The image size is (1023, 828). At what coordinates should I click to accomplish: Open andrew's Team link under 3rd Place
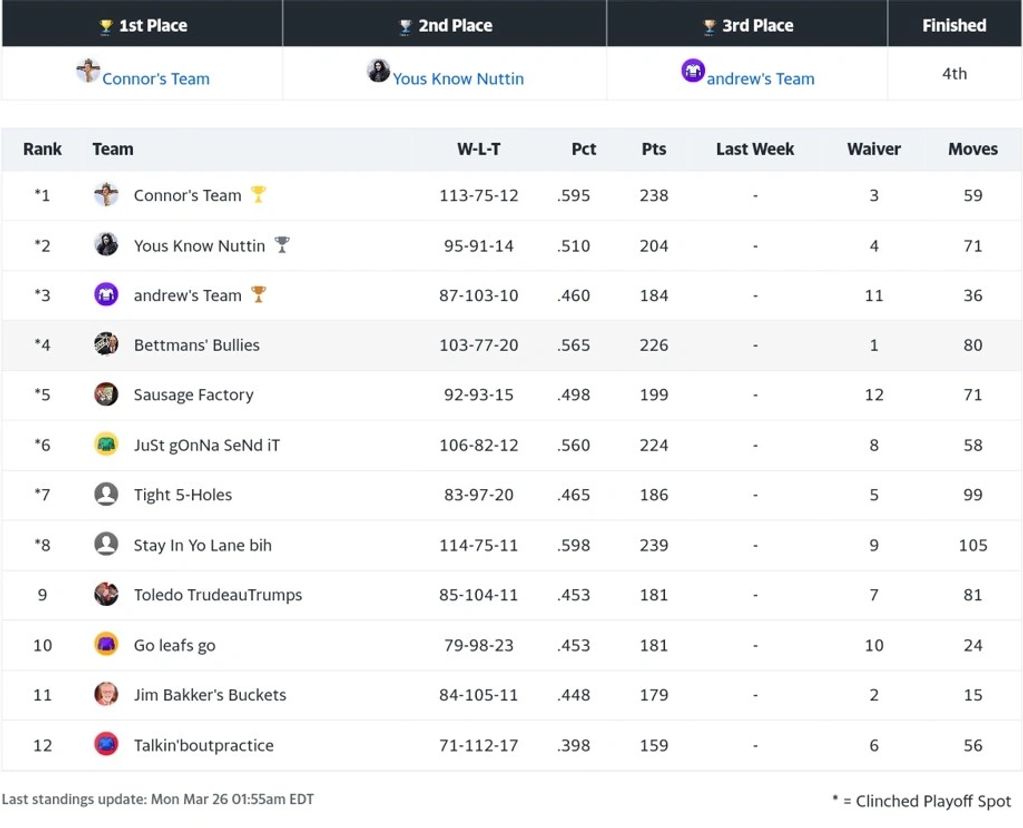coord(760,79)
